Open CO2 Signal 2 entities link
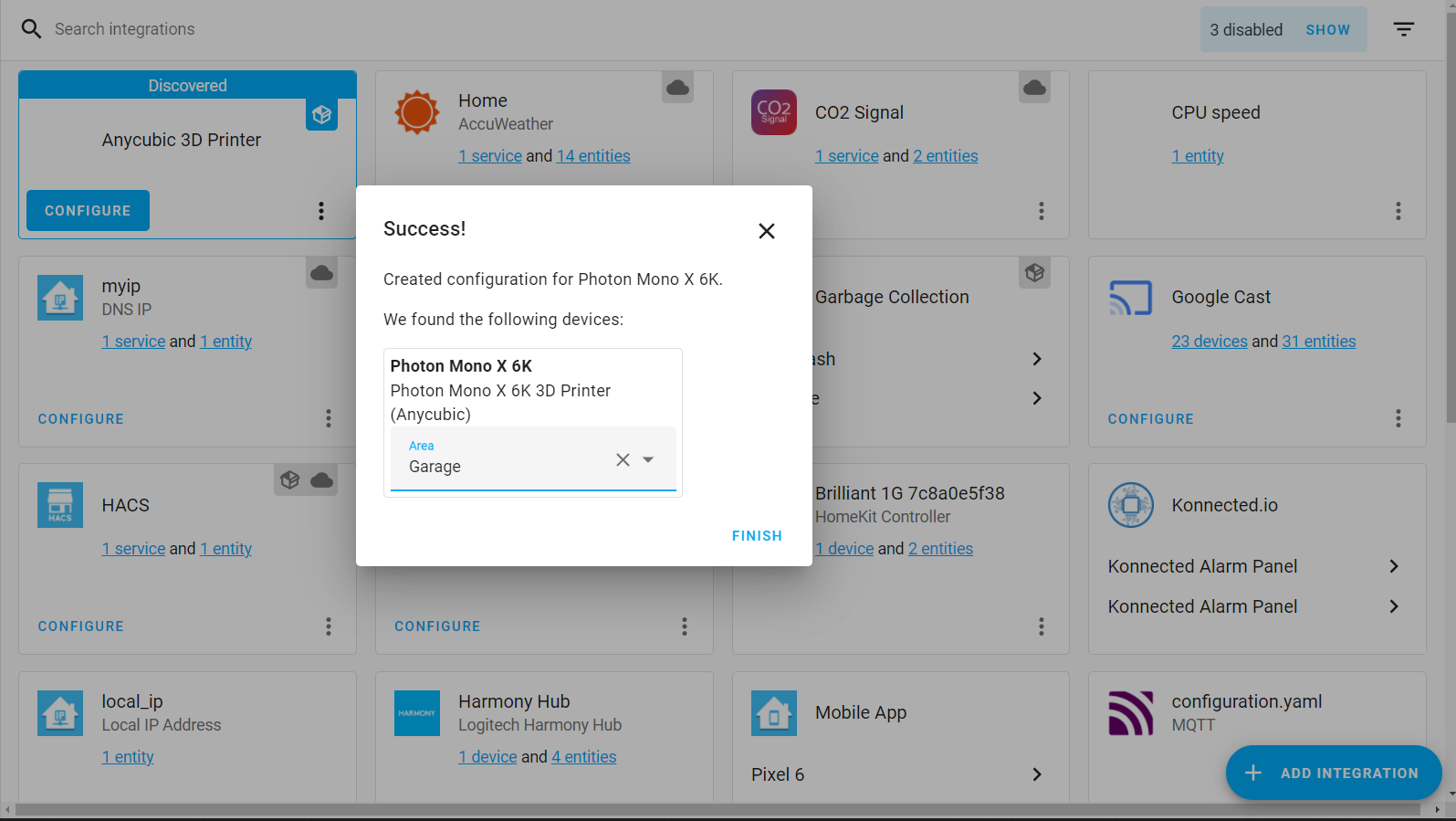This screenshot has height=821, width=1456. coord(946,156)
